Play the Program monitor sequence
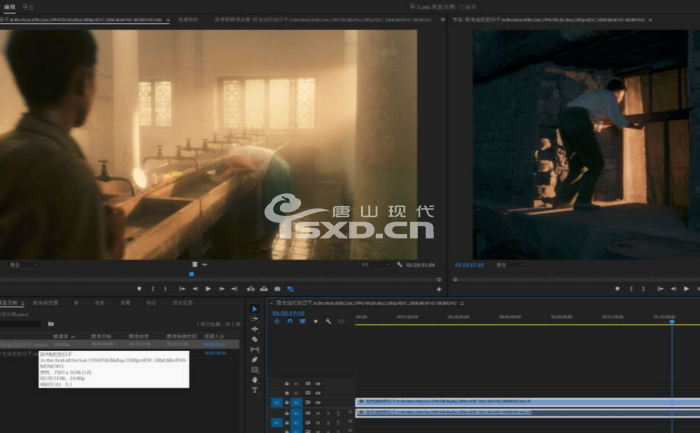The width and height of the screenshot is (700, 433). [686, 289]
